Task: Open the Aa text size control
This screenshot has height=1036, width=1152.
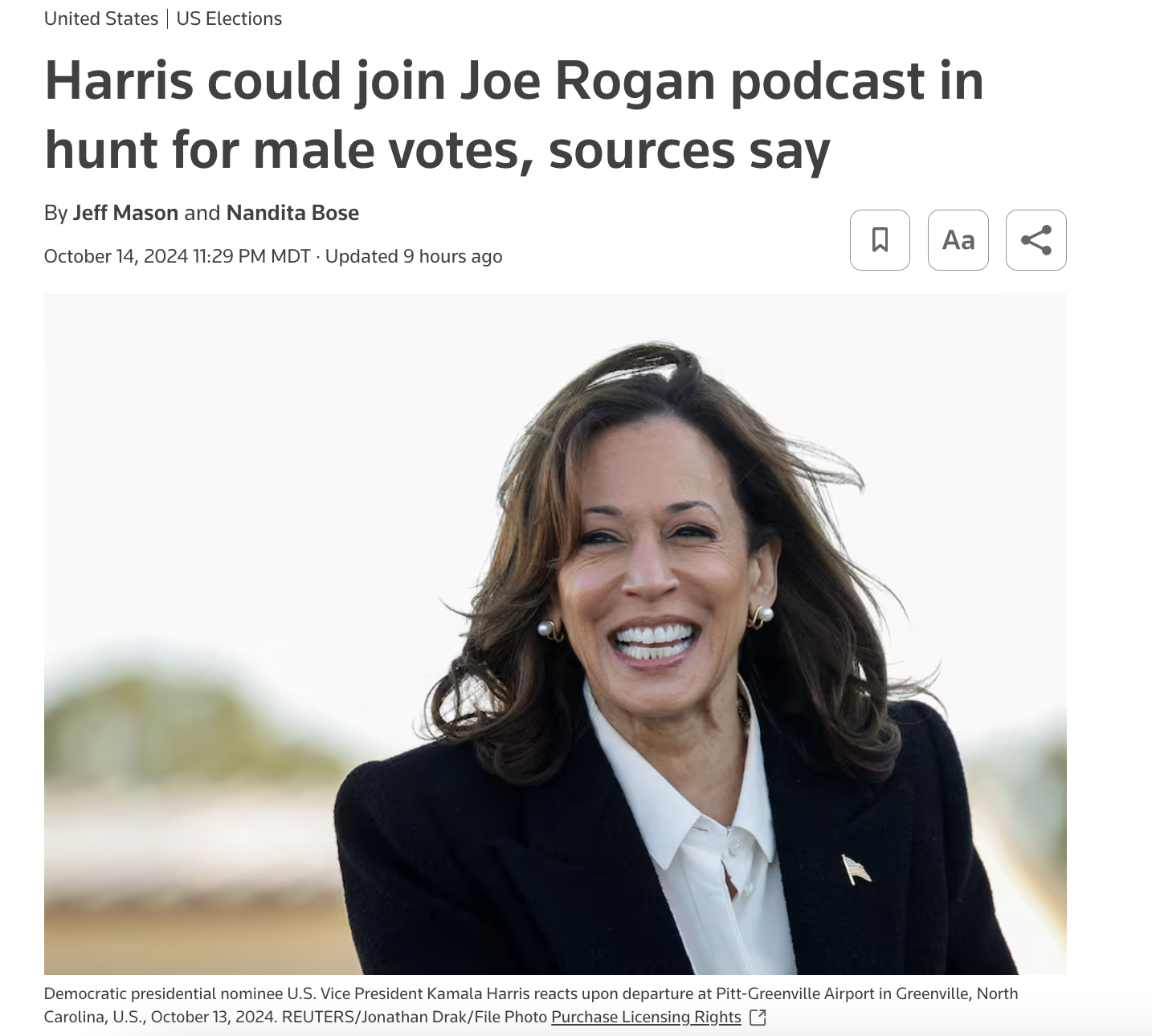Action: [958, 240]
